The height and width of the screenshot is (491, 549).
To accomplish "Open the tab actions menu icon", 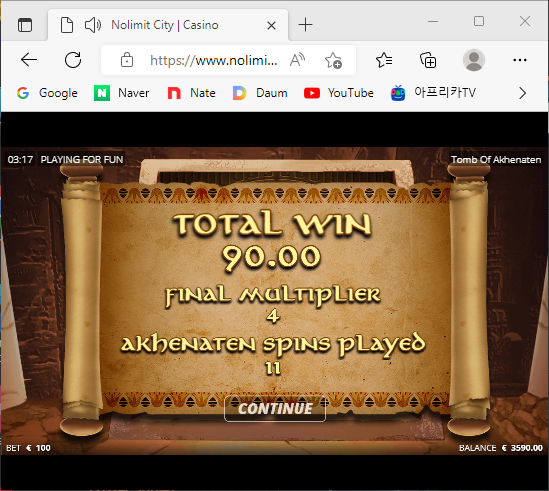I will [25, 25].
